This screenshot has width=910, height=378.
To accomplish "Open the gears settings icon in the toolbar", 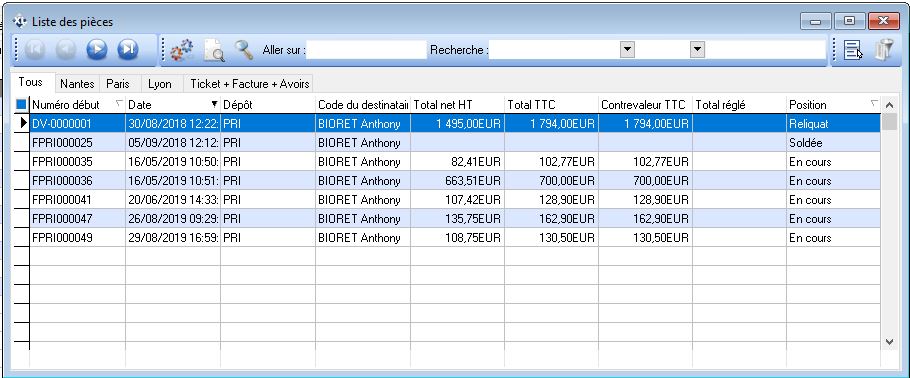I will click(x=182, y=50).
